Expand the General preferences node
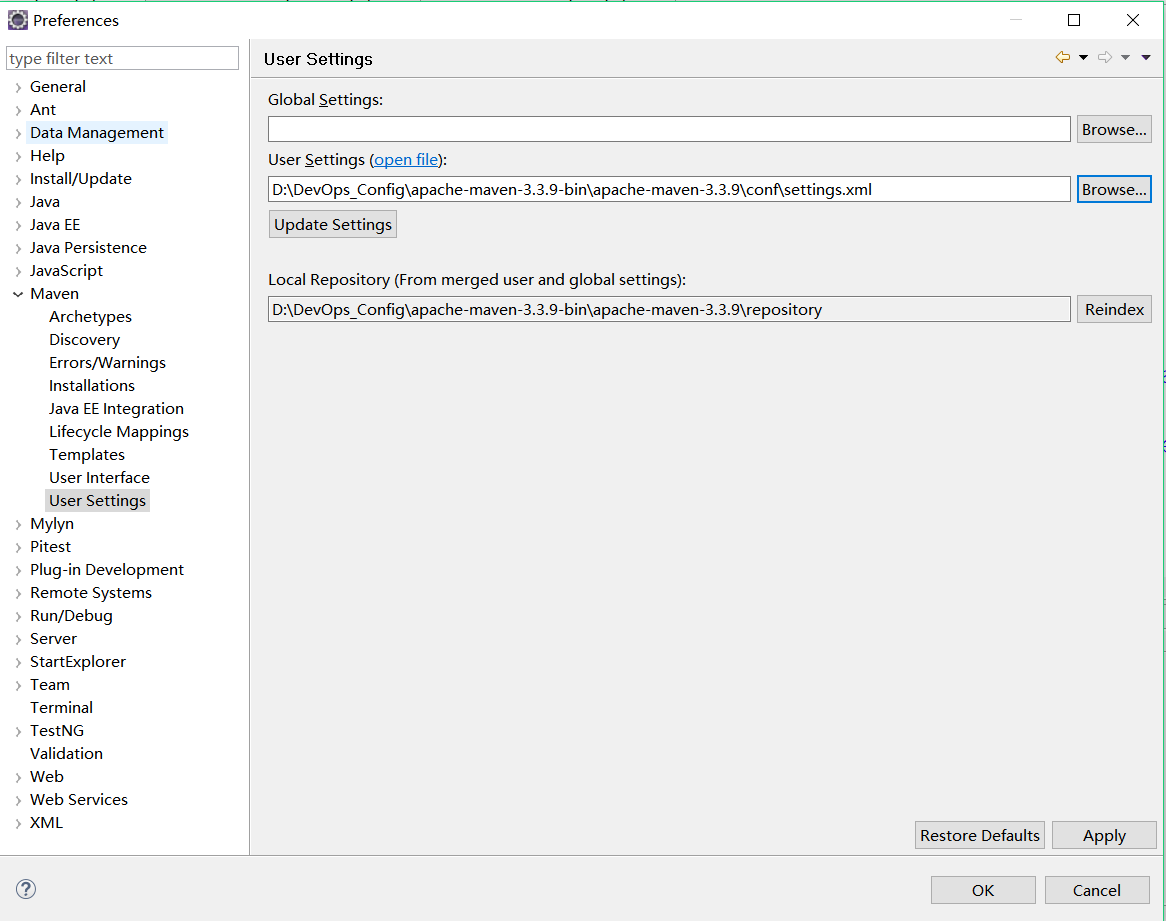The width and height of the screenshot is (1166, 921). pyautogui.click(x=18, y=87)
